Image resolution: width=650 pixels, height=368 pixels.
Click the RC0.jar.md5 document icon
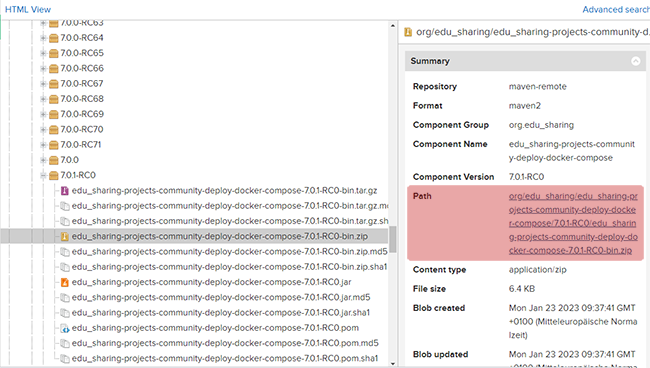(64, 298)
